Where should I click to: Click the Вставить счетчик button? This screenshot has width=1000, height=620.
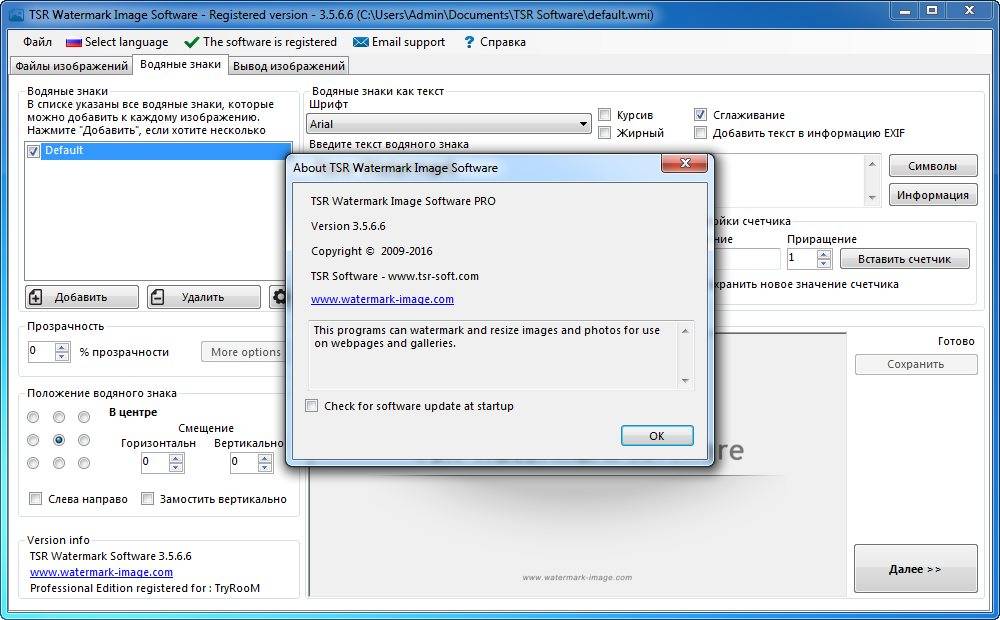click(x=904, y=259)
